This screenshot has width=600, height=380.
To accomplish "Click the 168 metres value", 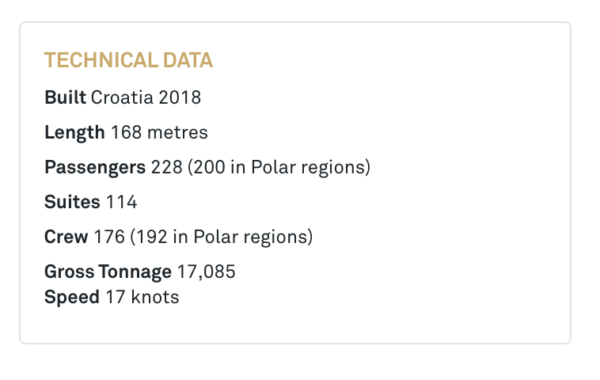I will [159, 132].
